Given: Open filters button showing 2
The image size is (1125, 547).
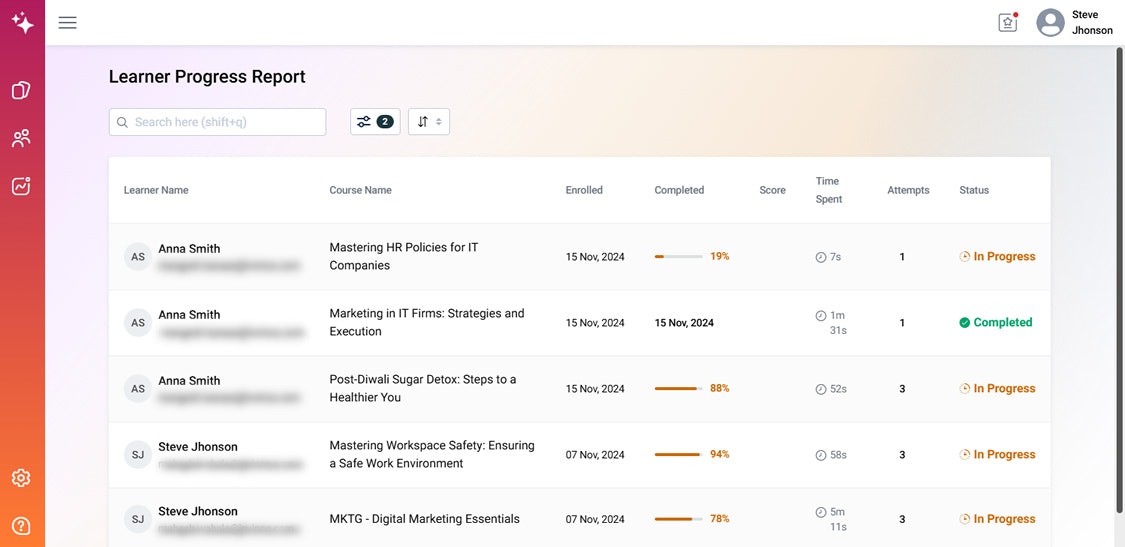Looking at the screenshot, I should click(x=375, y=122).
